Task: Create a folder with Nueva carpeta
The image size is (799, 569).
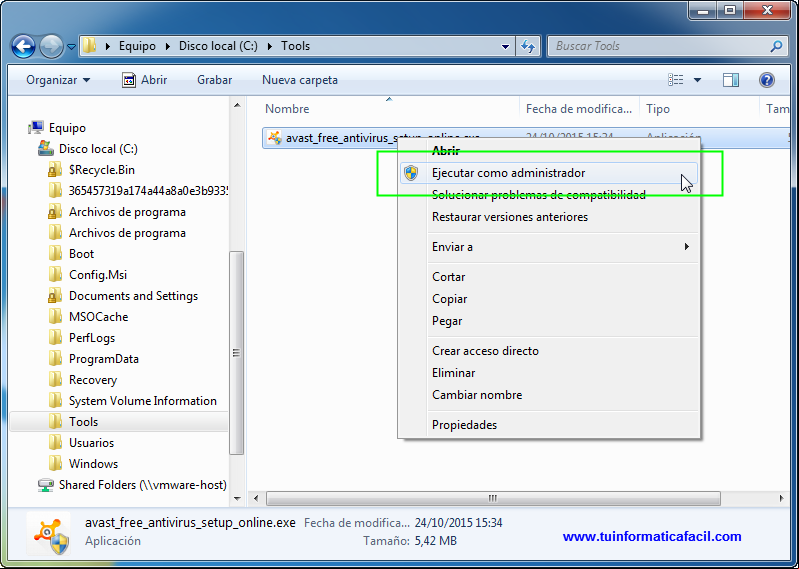Action: click(x=300, y=80)
